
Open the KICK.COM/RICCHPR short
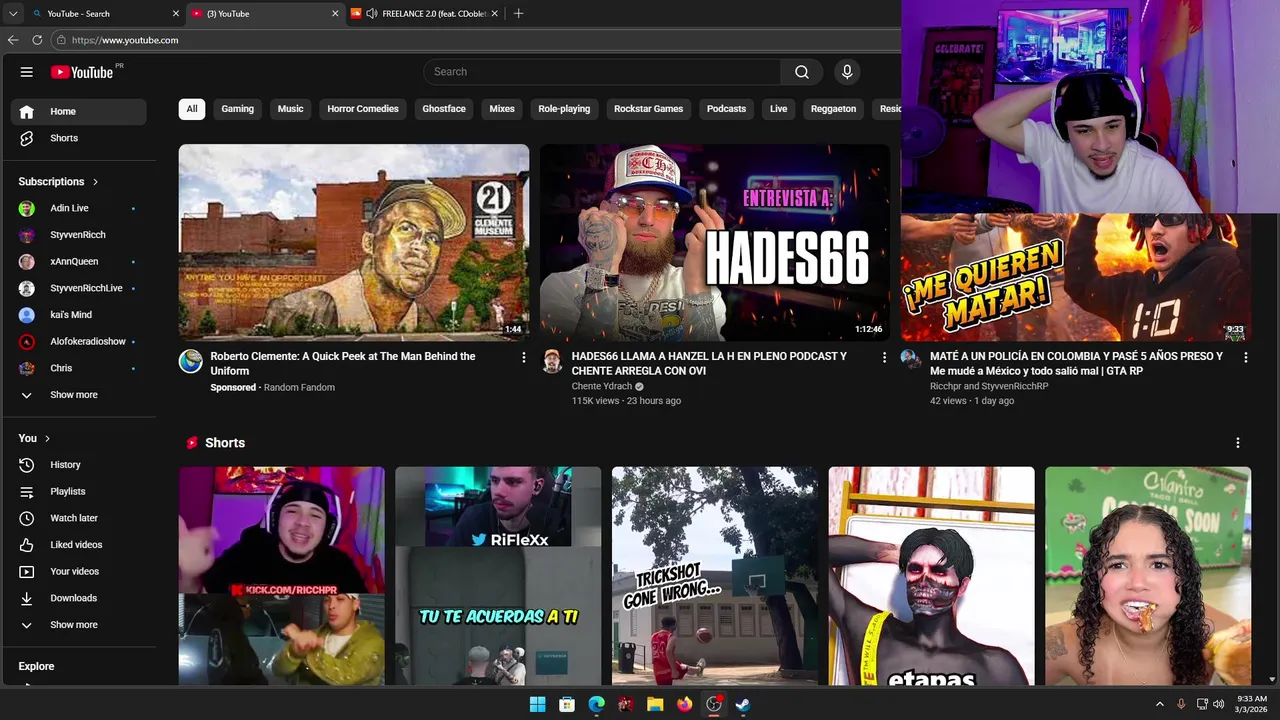(282, 576)
